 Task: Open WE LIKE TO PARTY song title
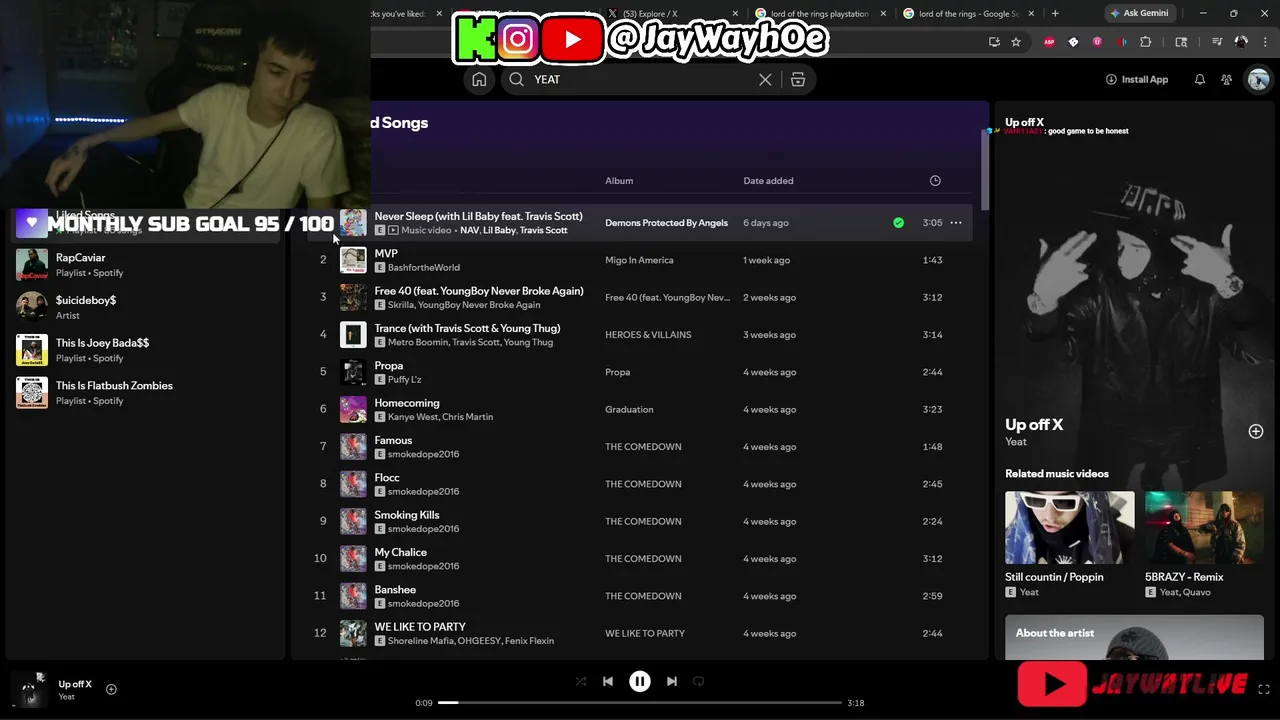click(x=420, y=627)
